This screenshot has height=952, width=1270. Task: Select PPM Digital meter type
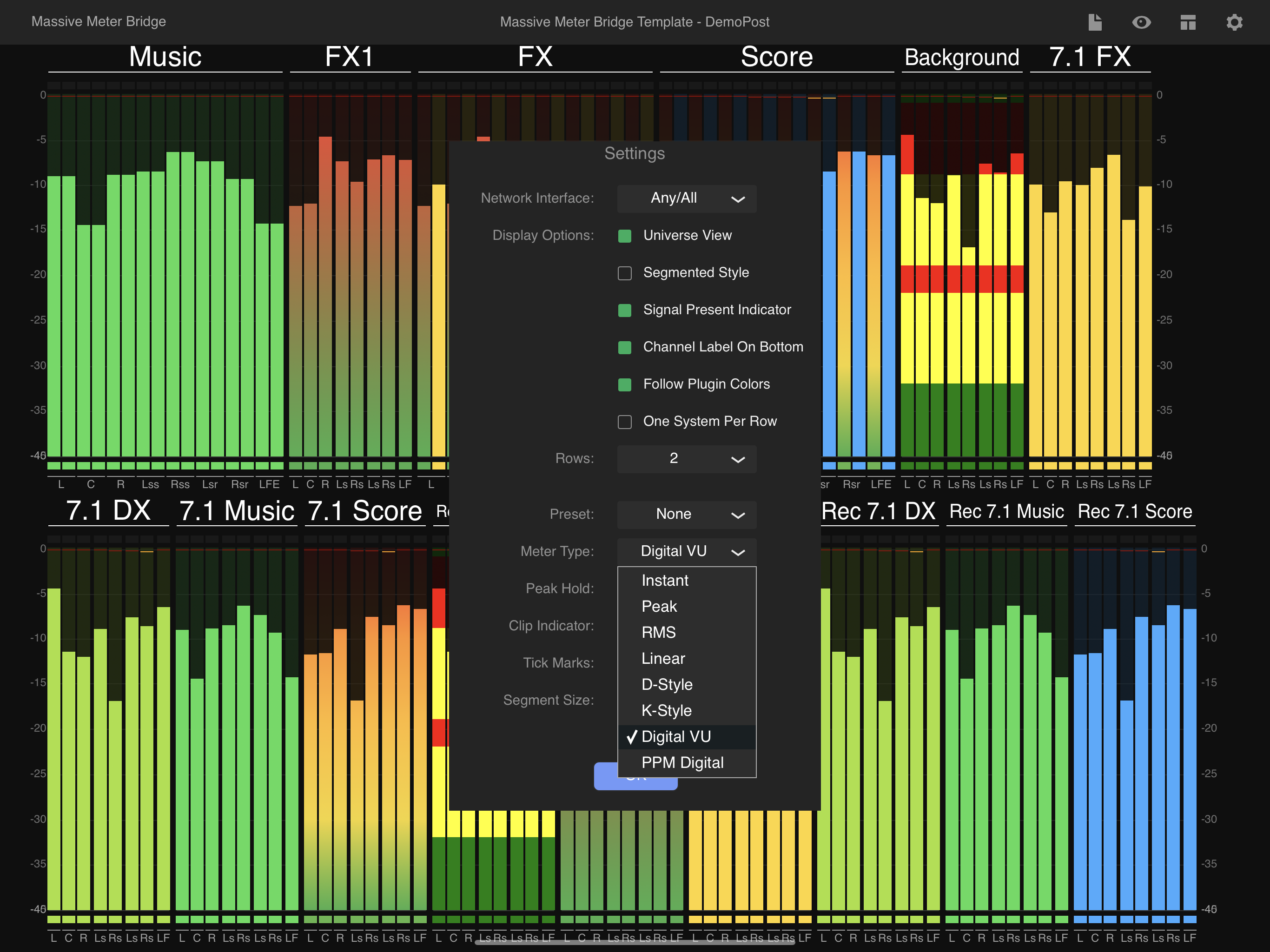[x=687, y=762]
